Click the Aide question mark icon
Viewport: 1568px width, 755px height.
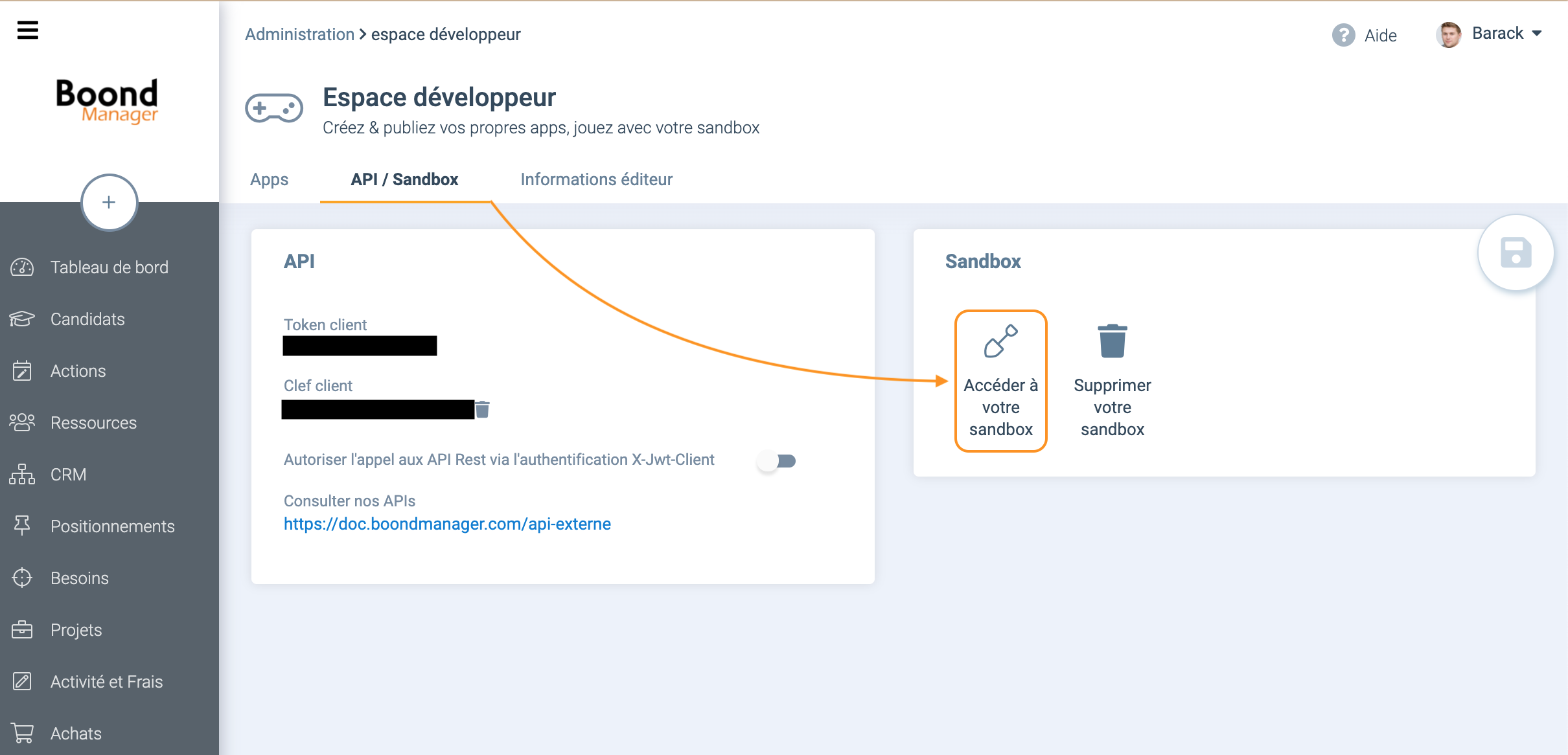[1343, 35]
